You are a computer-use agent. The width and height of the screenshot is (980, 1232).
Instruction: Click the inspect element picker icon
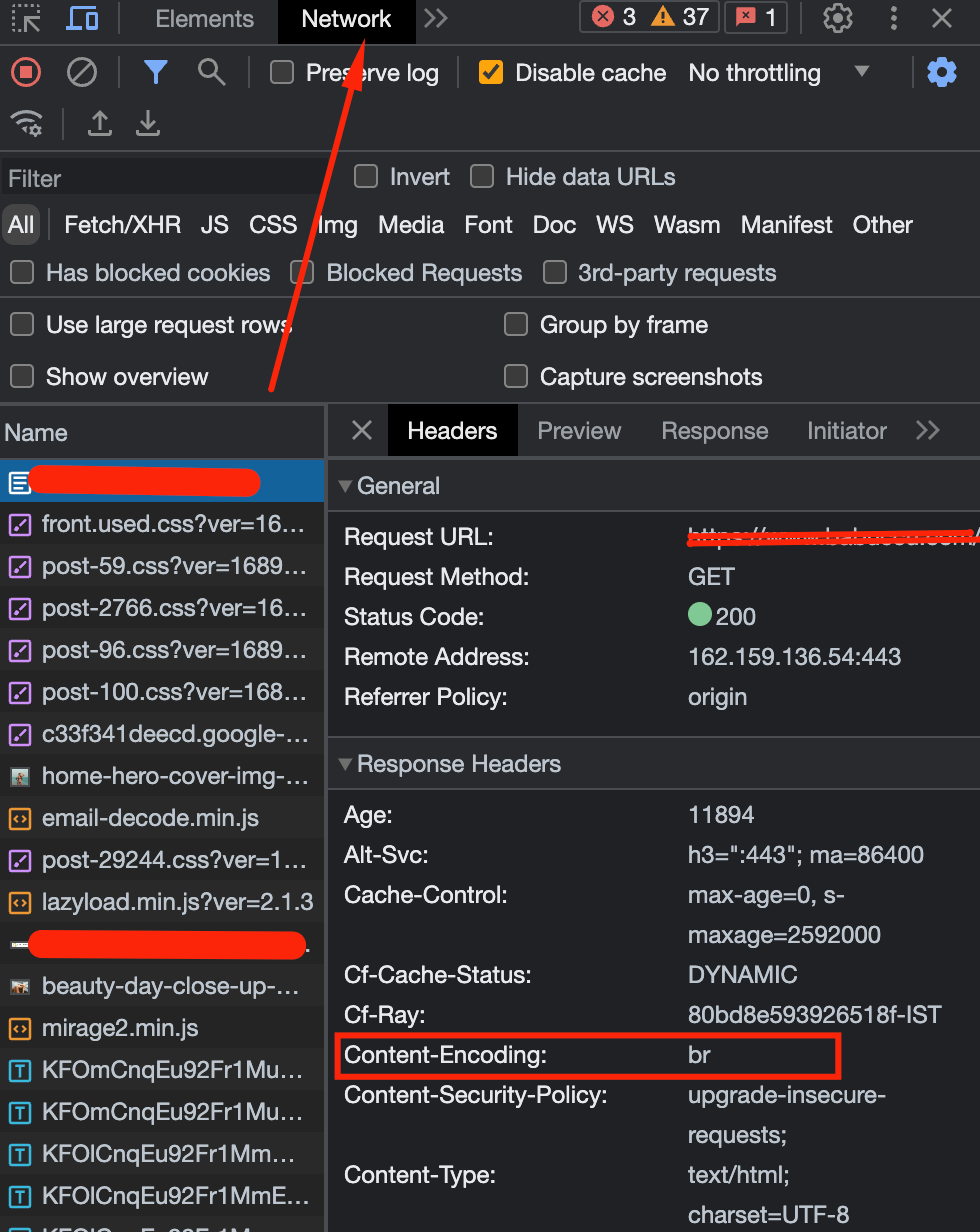tap(26, 18)
